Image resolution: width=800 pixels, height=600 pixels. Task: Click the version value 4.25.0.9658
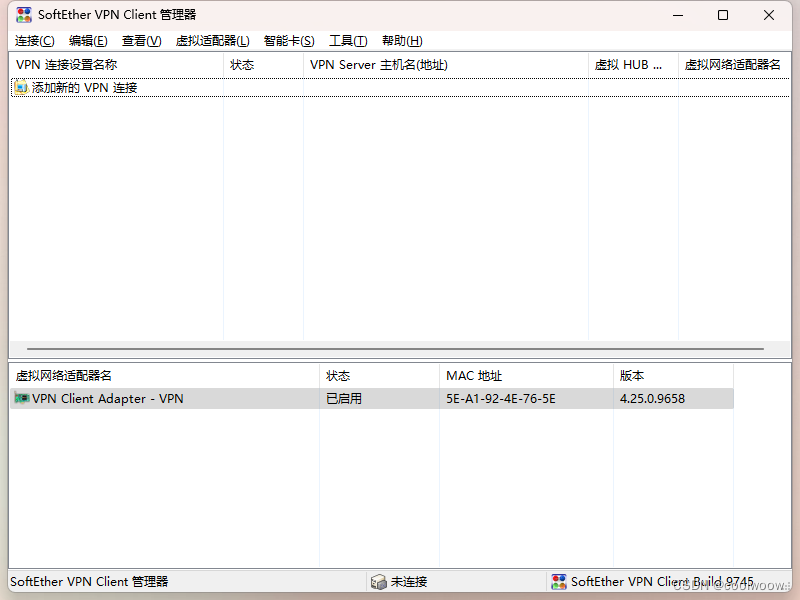pos(652,398)
